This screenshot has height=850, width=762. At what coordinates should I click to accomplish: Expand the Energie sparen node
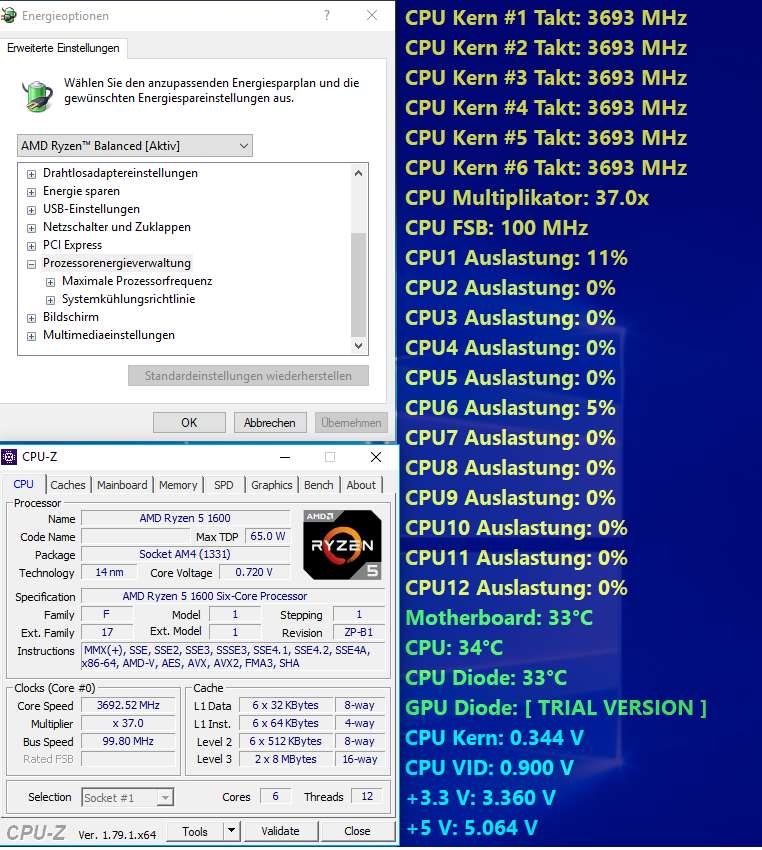[x=31, y=192]
